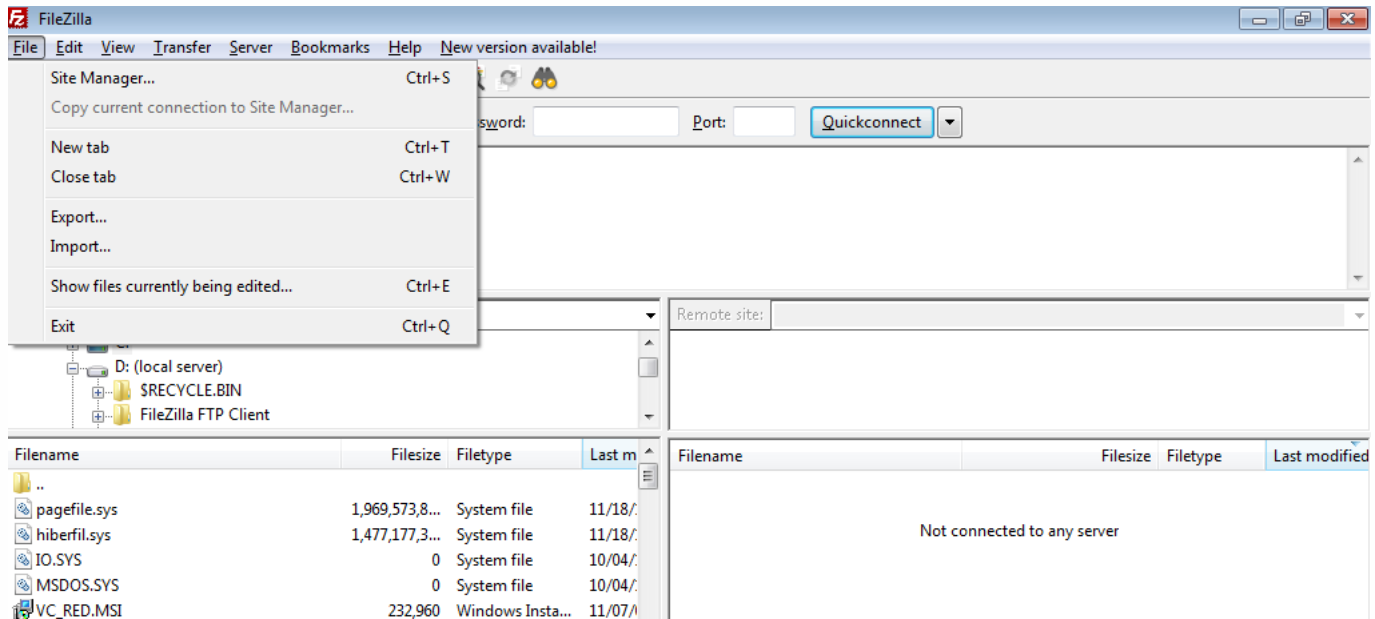
Task: Sort remote list by Last modified column
Action: click(x=1318, y=456)
